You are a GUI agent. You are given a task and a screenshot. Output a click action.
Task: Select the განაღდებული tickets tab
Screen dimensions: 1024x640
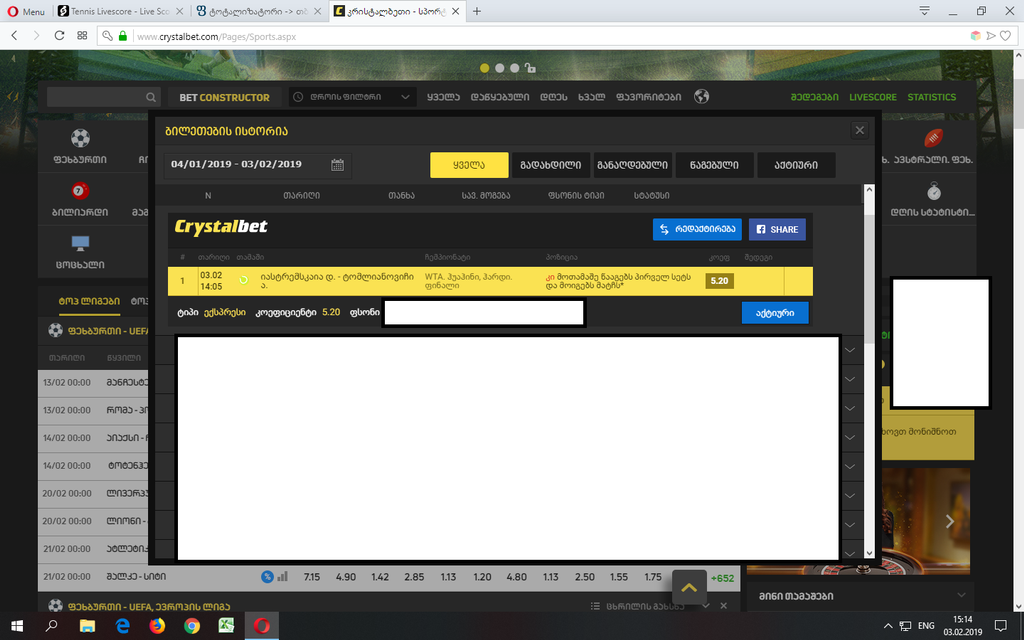632,165
